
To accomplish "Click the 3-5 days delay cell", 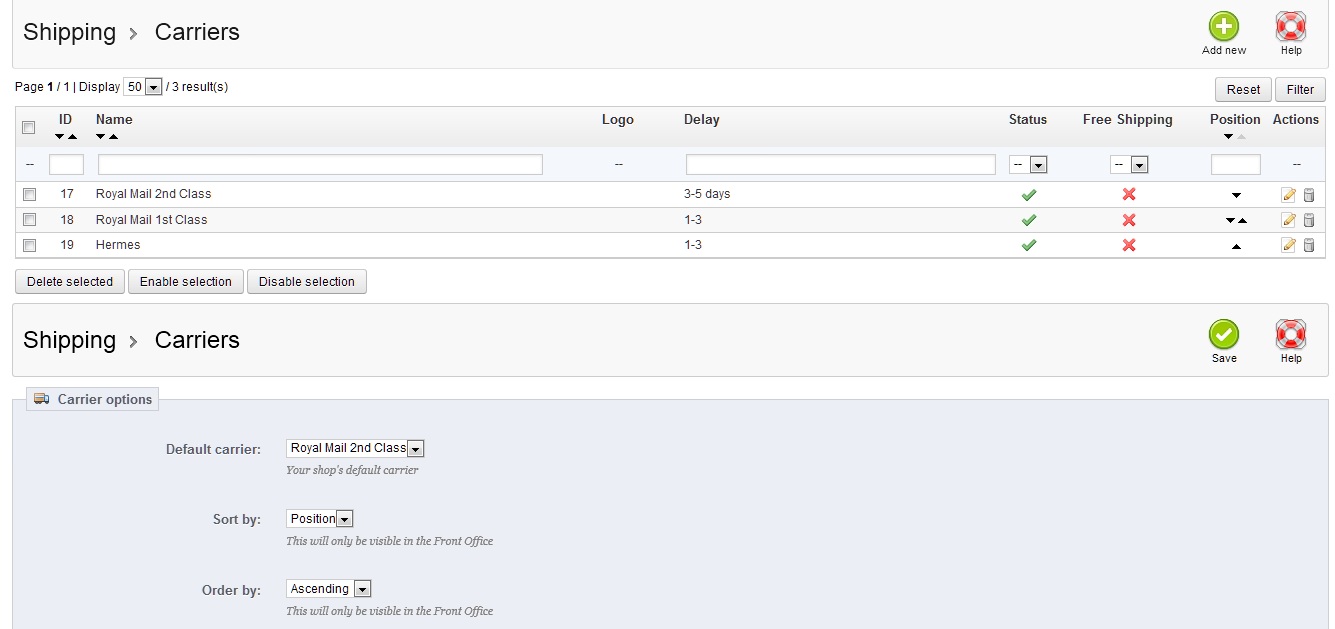I will click(707, 194).
